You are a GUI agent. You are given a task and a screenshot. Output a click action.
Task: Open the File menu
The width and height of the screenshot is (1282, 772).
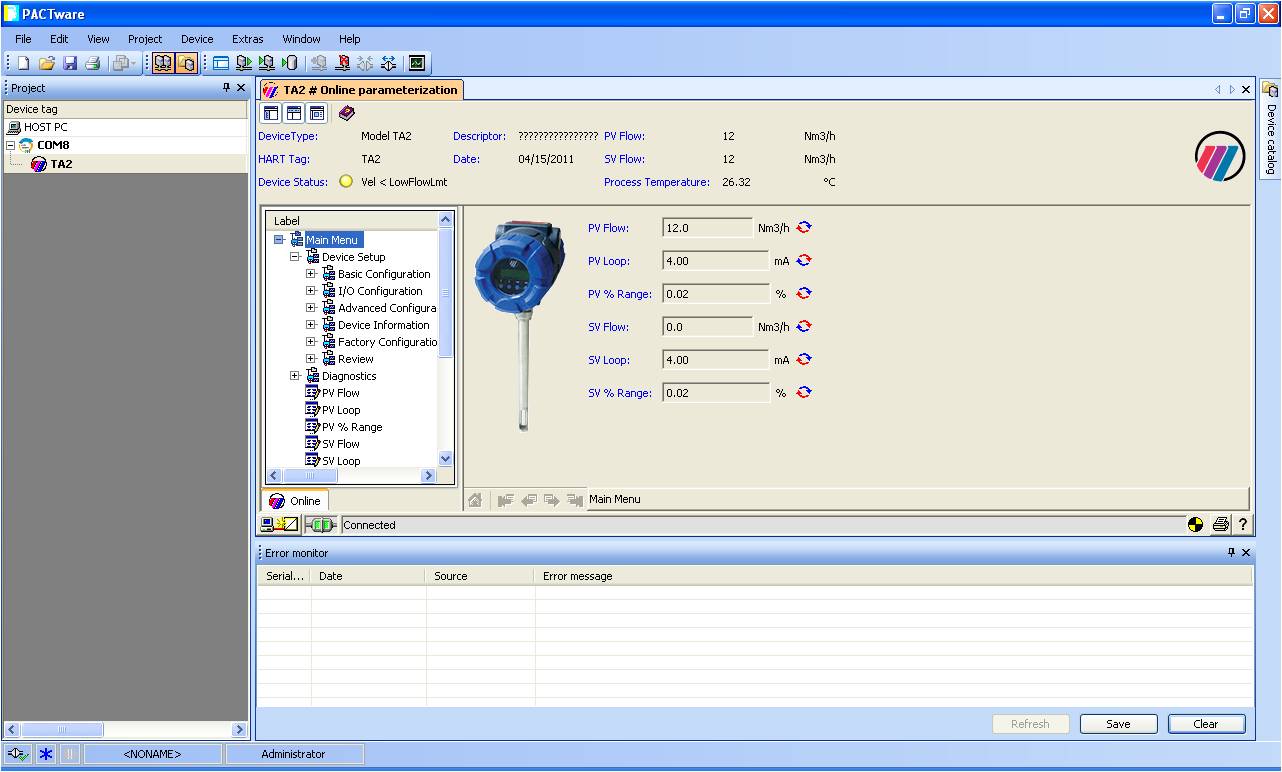tap(23, 39)
